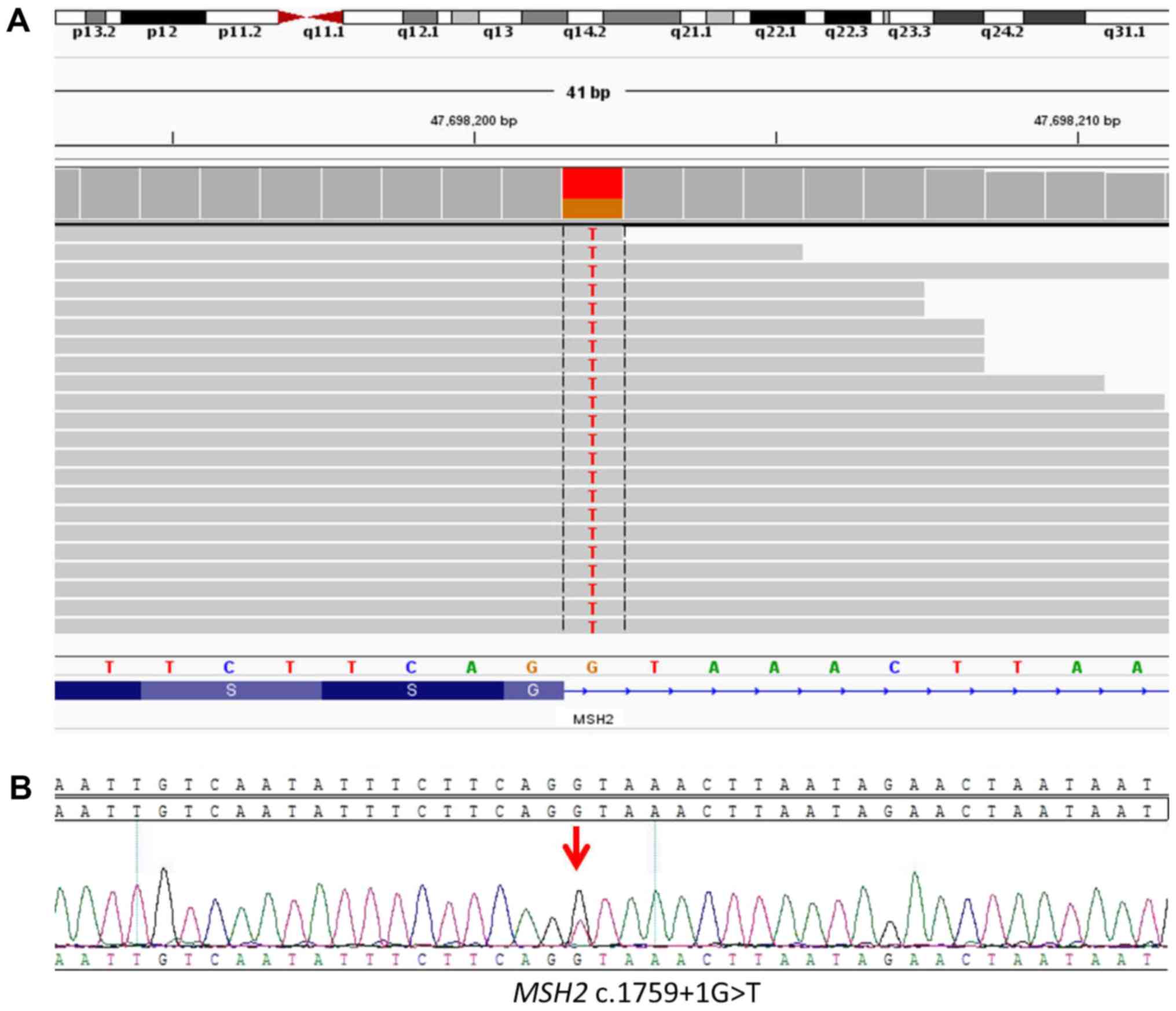The height and width of the screenshot is (1011, 1176).
Task: Click the MSH2 c.1759+1G>T caption
Action: click(x=636, y=992)
